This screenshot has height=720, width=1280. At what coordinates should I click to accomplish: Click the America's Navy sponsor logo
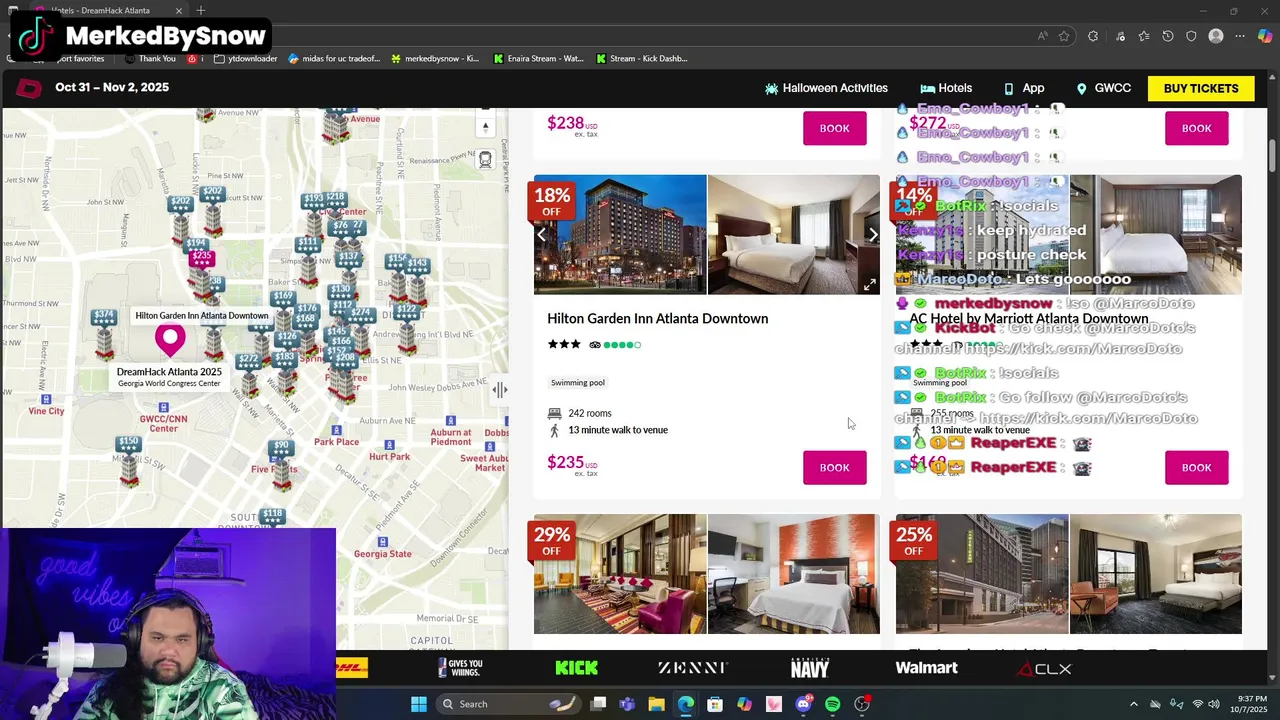[x=810, y=668]
